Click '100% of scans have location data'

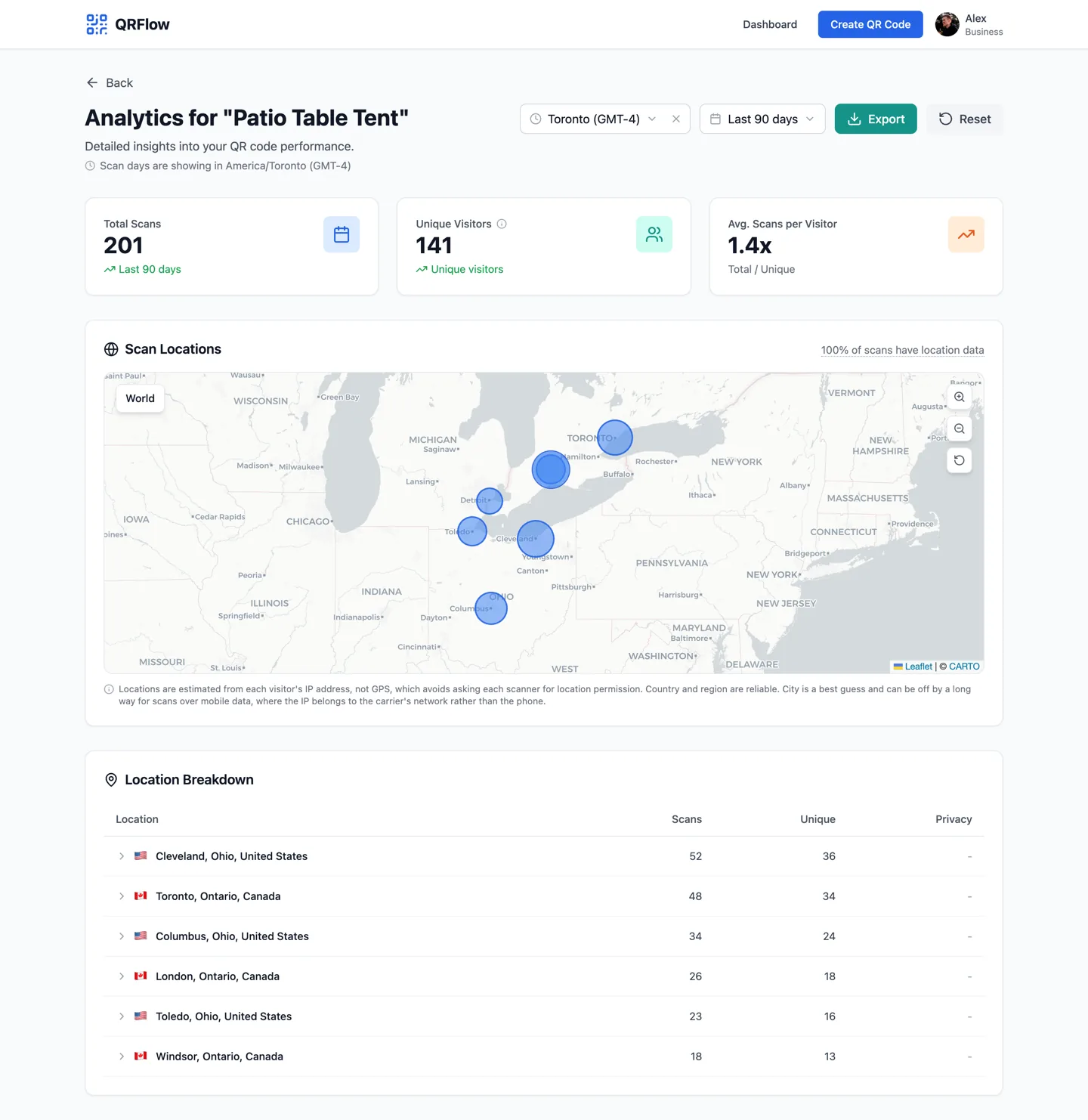pos(902,350)
